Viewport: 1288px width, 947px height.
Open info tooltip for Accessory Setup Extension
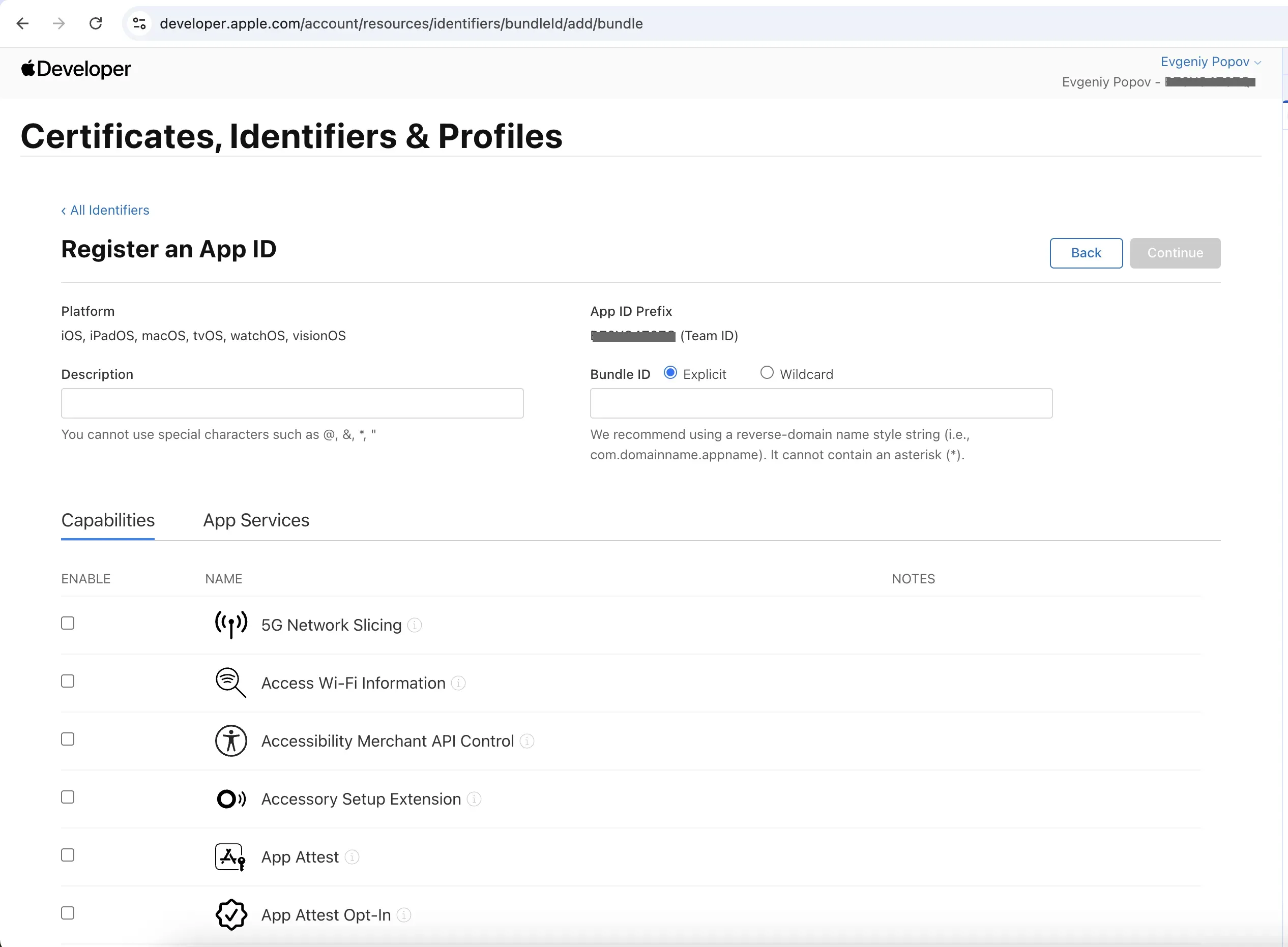point(474,798)
